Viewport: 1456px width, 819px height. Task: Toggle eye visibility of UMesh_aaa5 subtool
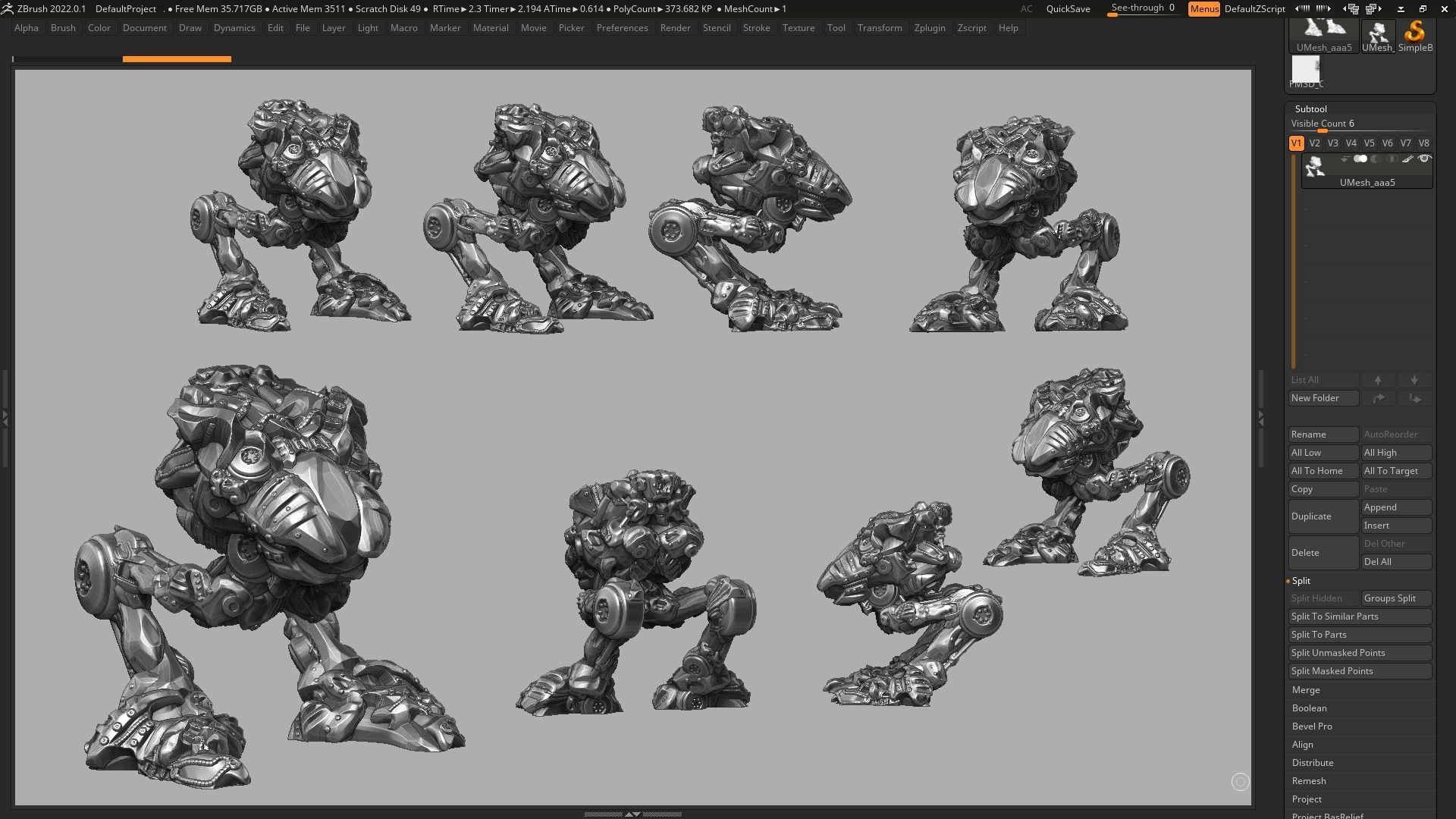coord(1424,159)
